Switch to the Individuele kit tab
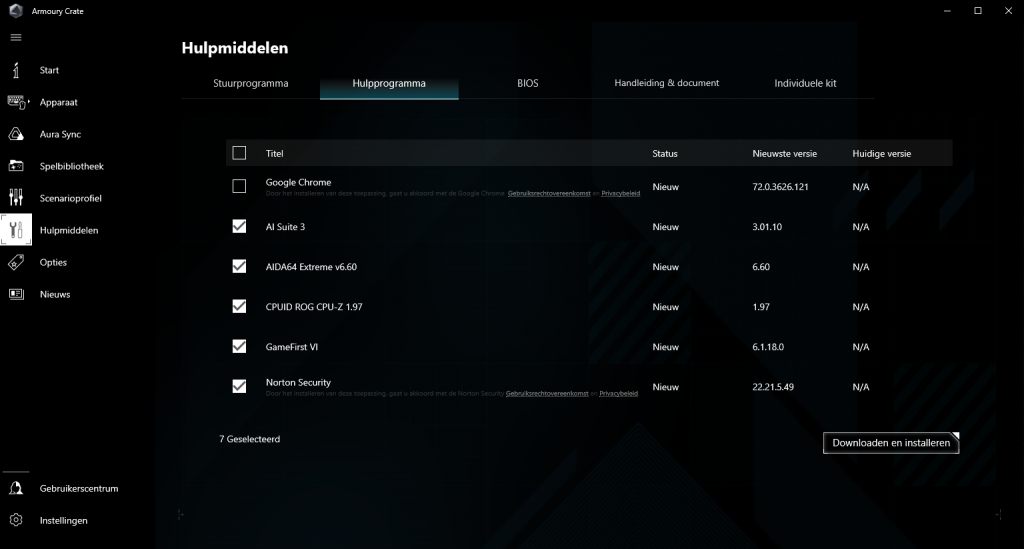 (x=805, y=84)
